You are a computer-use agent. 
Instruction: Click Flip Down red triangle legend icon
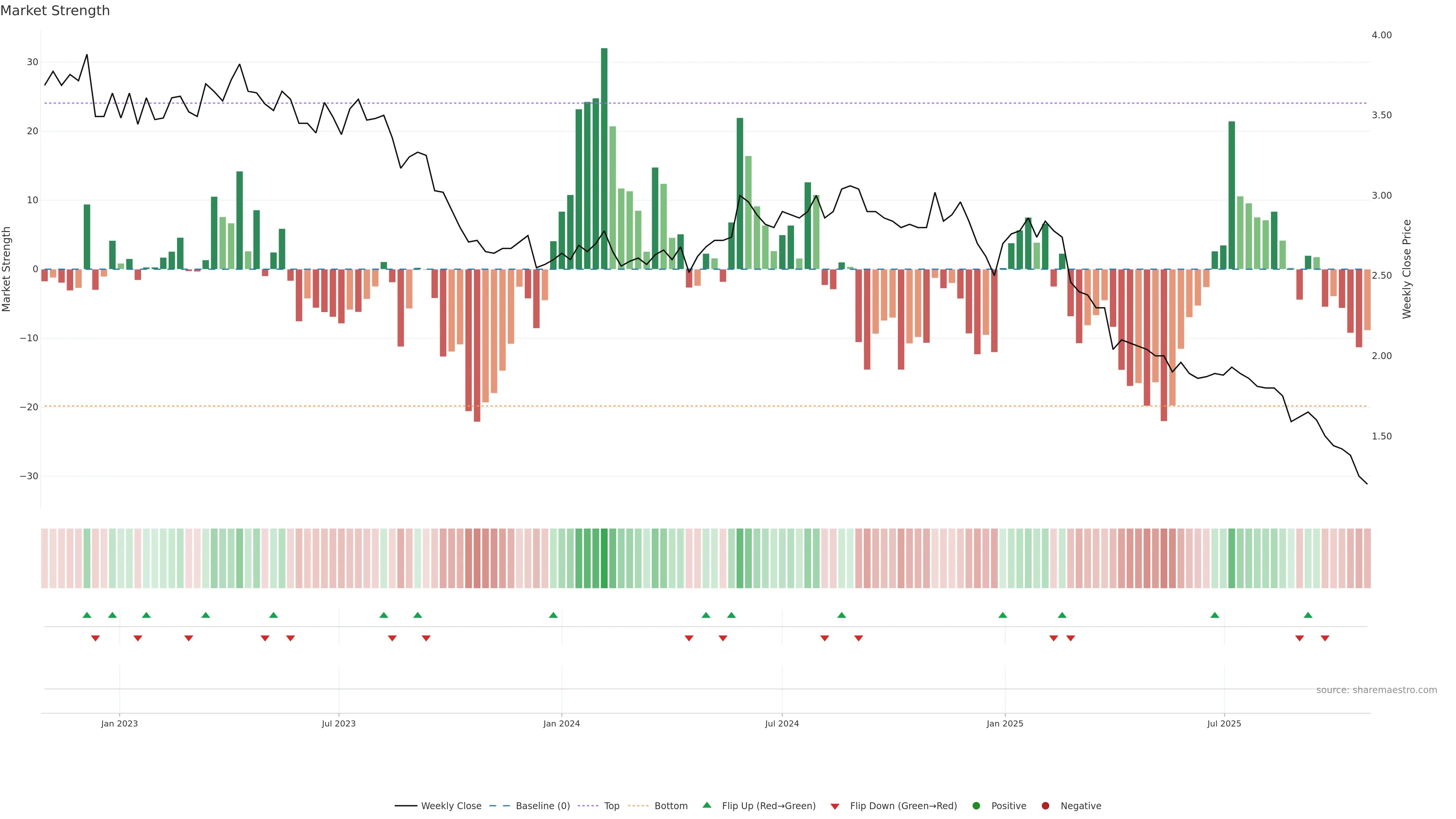[x=835, y=806]
